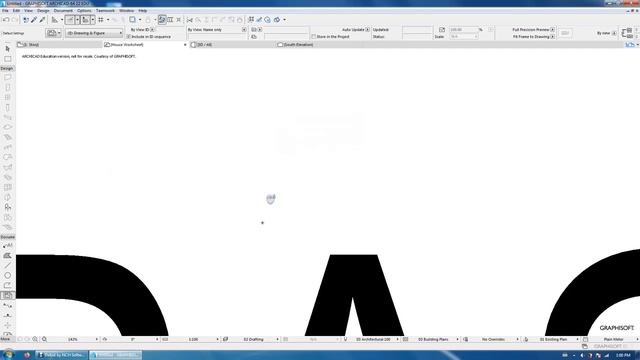Select the Arrow tool in the toolbox
Image resolution: width=640 pixels, height=360 pixels.
click(x=7, y=49)
